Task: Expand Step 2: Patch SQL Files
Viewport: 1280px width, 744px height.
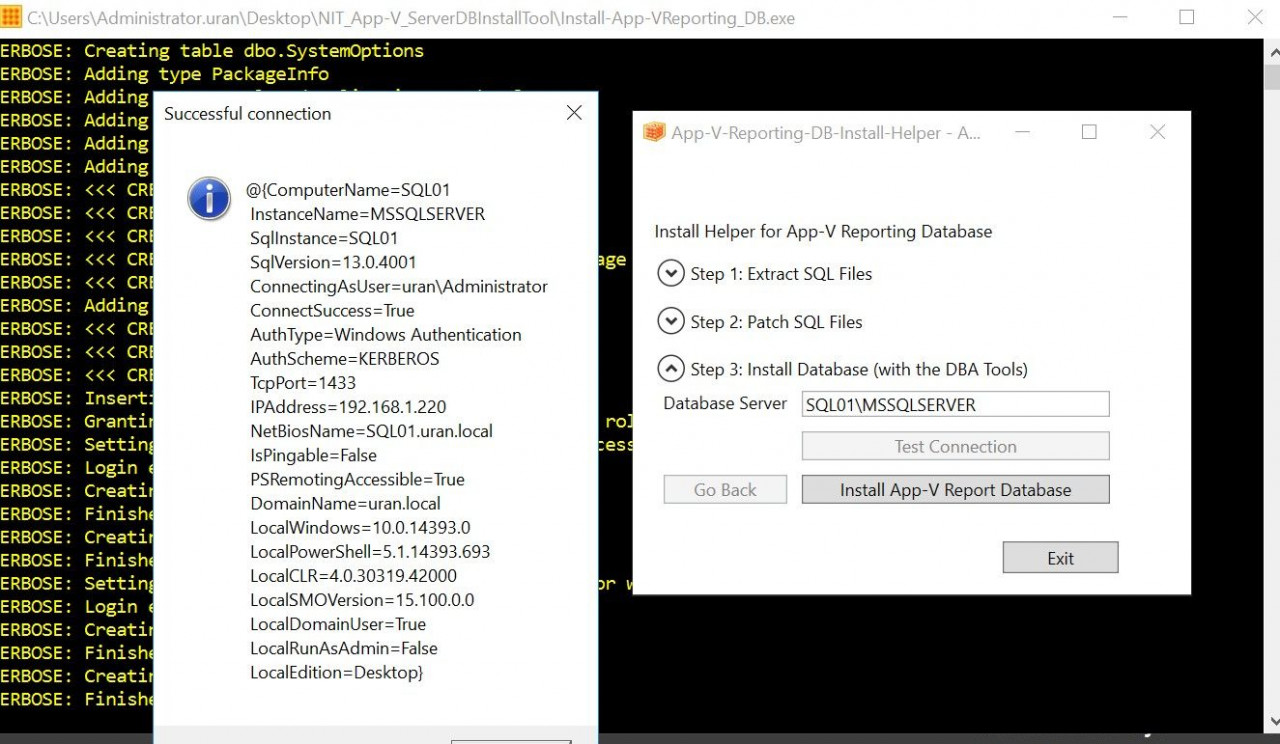Action: coord(671,321)
